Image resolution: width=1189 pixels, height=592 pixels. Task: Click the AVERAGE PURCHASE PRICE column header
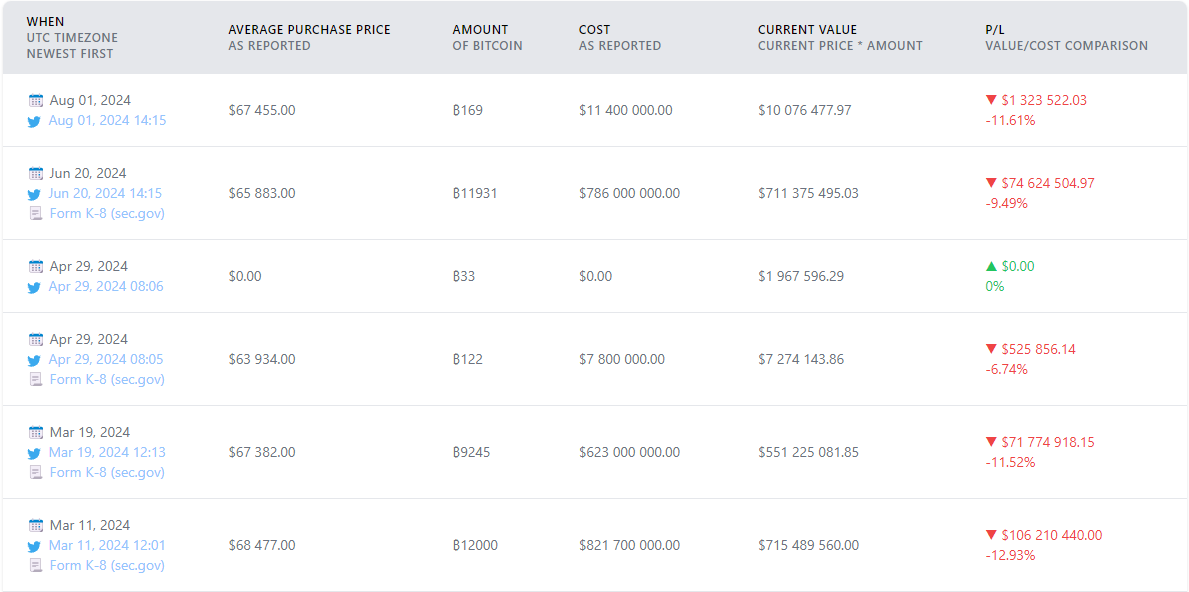coord(309,30)
